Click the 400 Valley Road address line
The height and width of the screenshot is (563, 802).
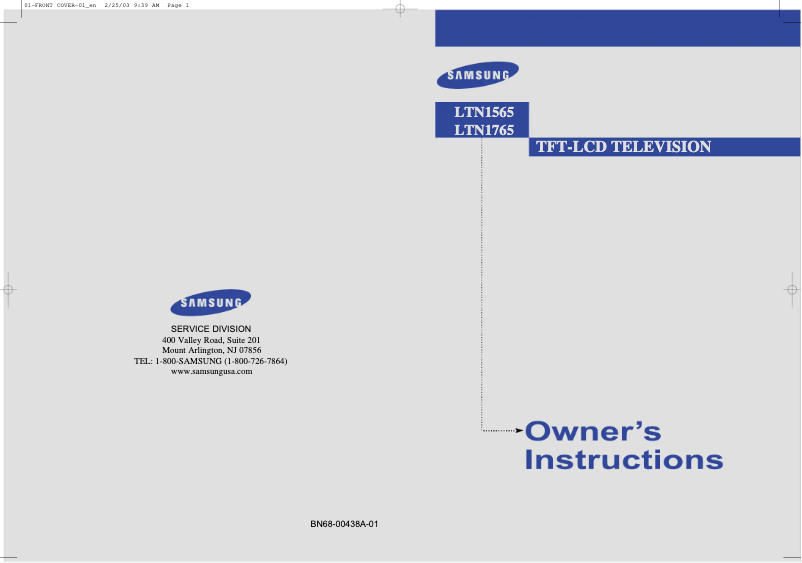point(211,340)
